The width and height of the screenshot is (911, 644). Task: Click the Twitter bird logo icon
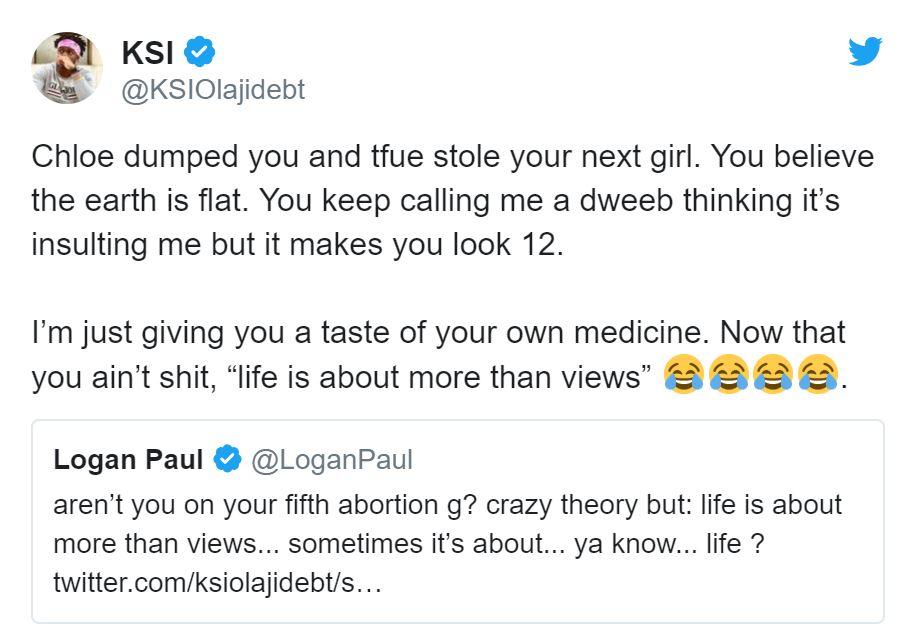click(865, 51)
